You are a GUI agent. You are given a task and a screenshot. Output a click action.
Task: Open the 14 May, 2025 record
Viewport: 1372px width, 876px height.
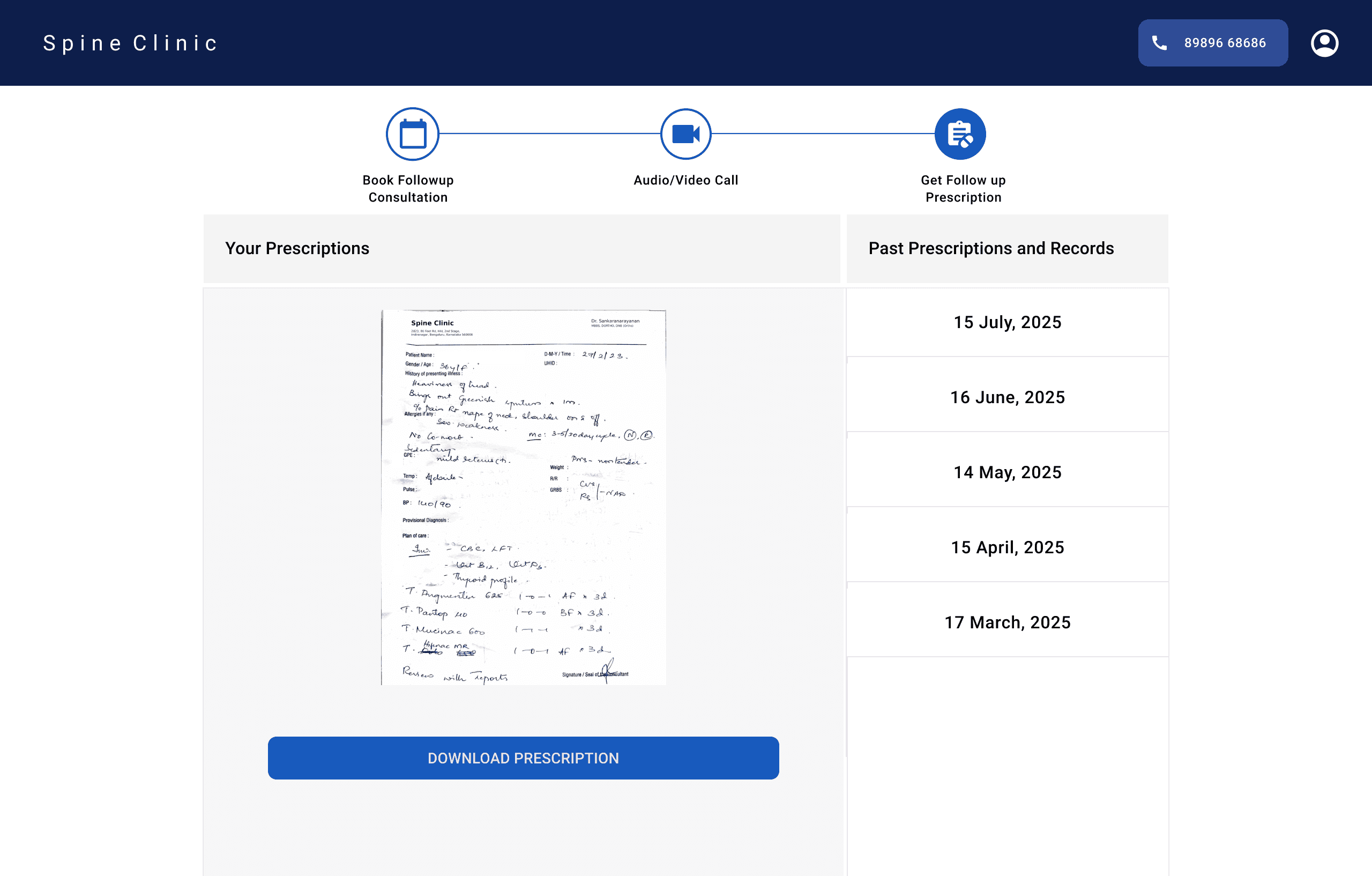pyautogui.click(x=1007, y=472)
